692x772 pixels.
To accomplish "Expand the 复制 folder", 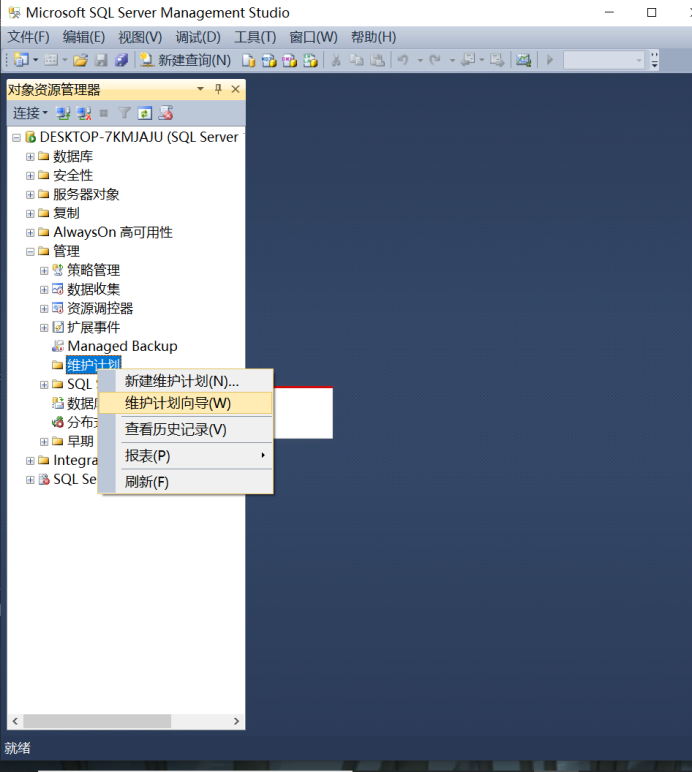I will (x=30, y=214).
